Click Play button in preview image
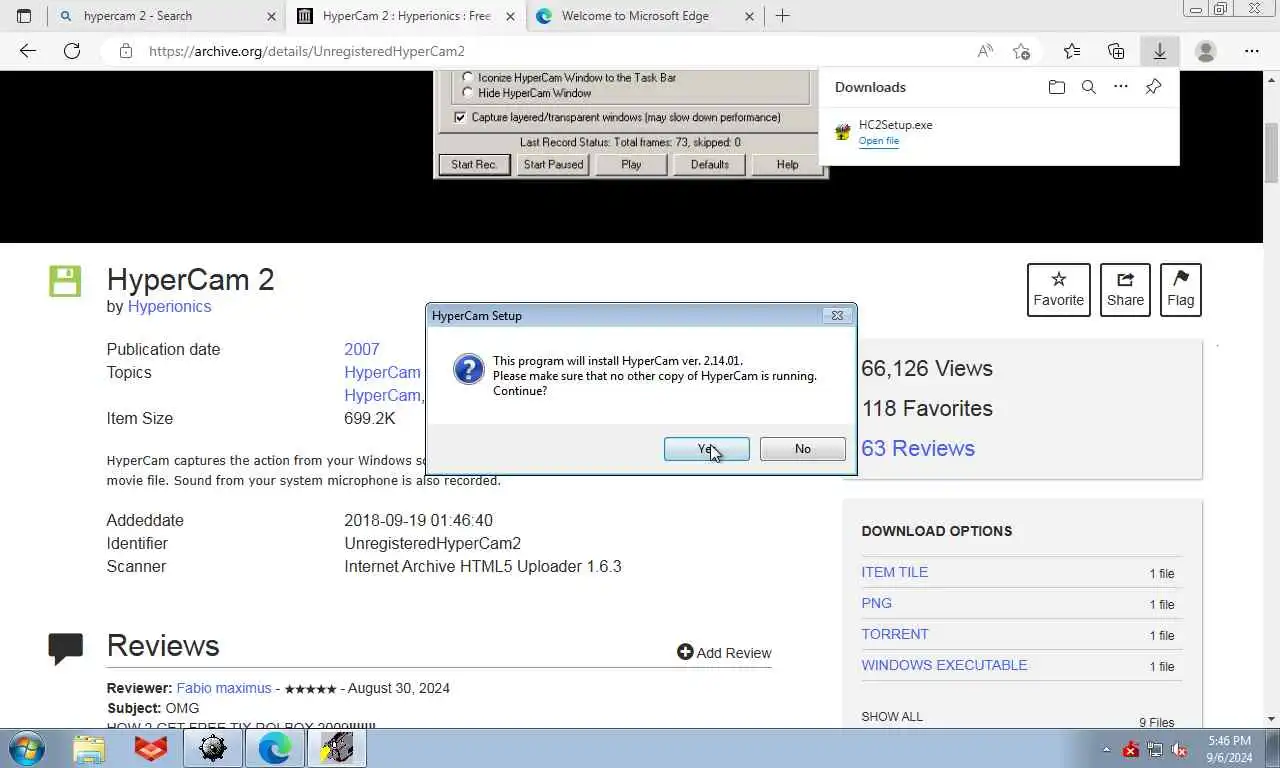The height and width of the screenshot is (768, 1280). click(631, 165)
